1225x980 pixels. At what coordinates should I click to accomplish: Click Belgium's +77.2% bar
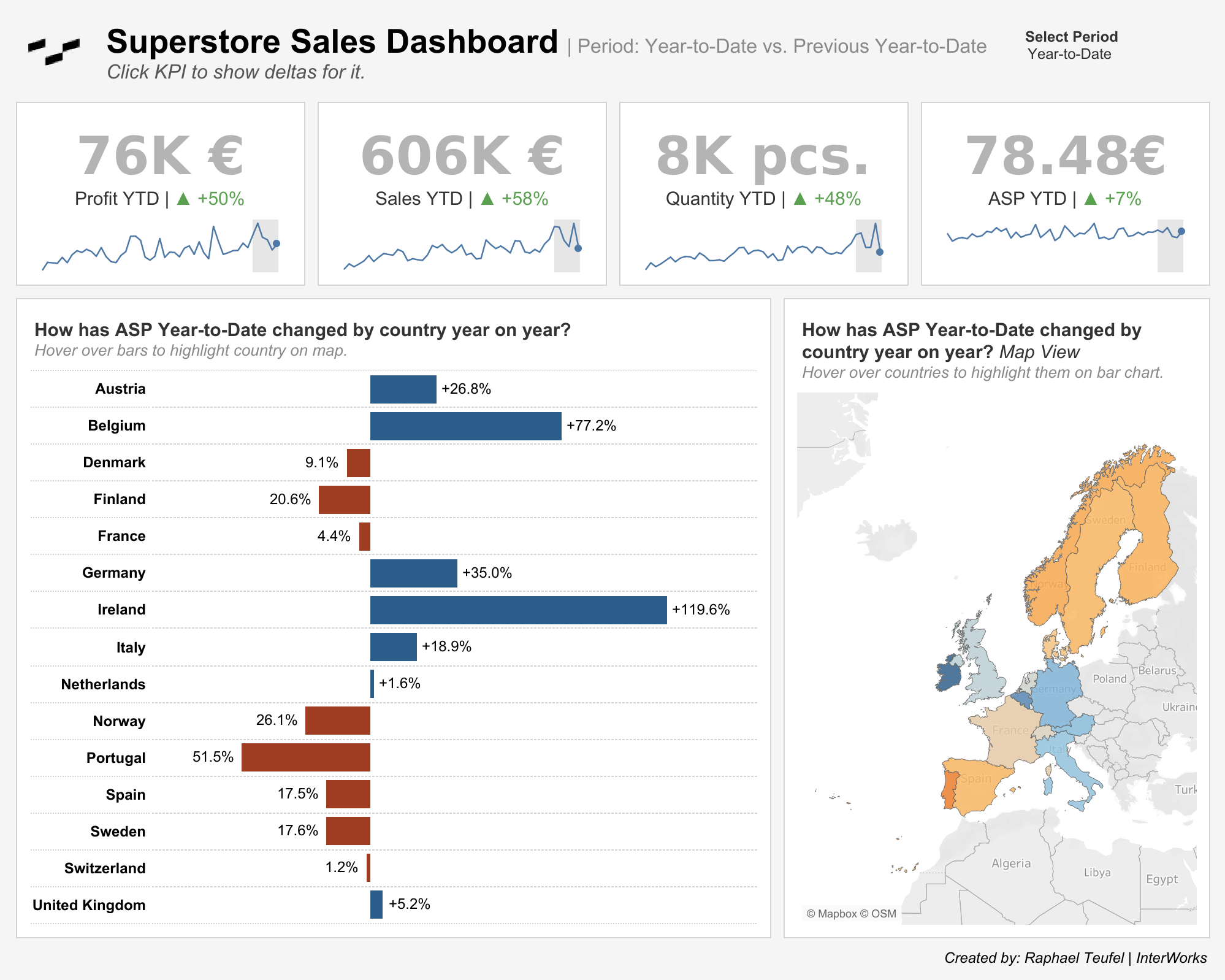pos(465,426)
